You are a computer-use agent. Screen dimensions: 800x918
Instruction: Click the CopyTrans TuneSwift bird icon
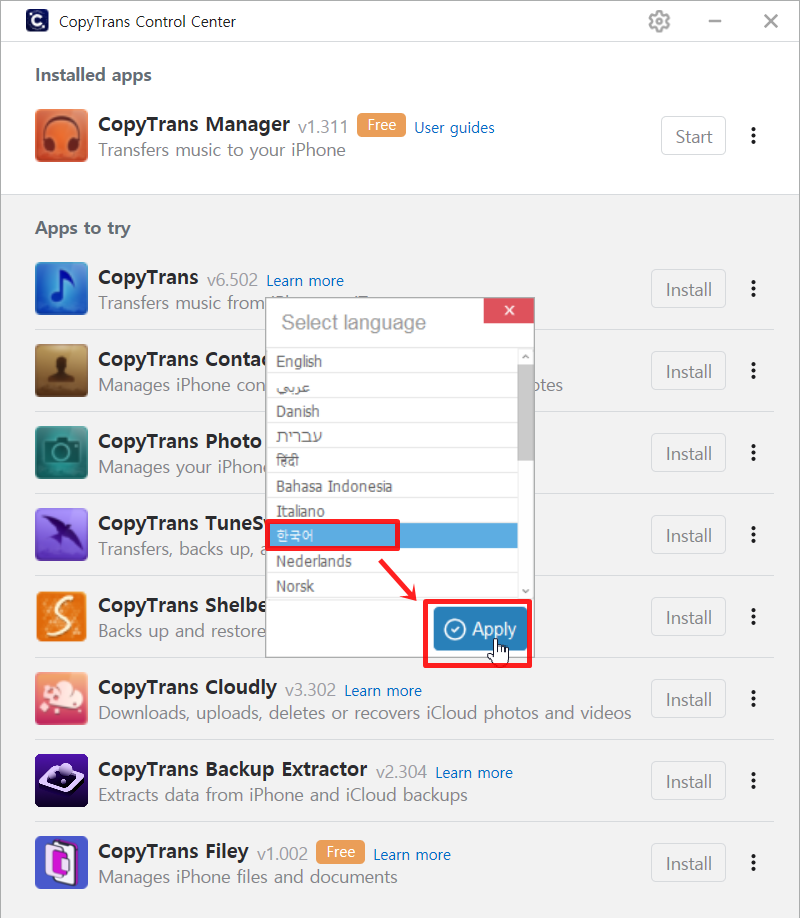(x=61, y=534)
